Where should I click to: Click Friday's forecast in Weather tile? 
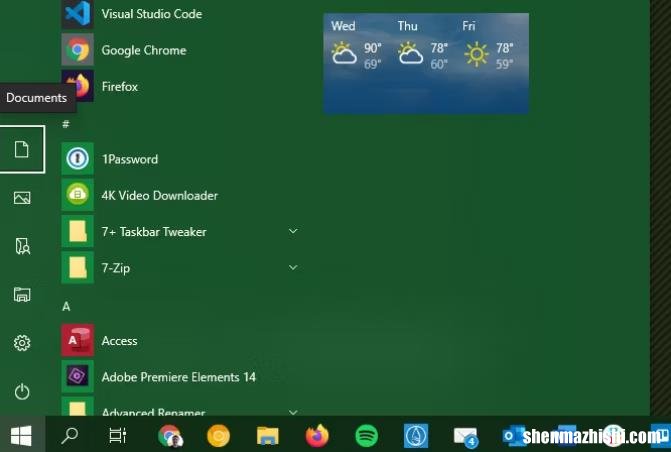tap(489, 45)
